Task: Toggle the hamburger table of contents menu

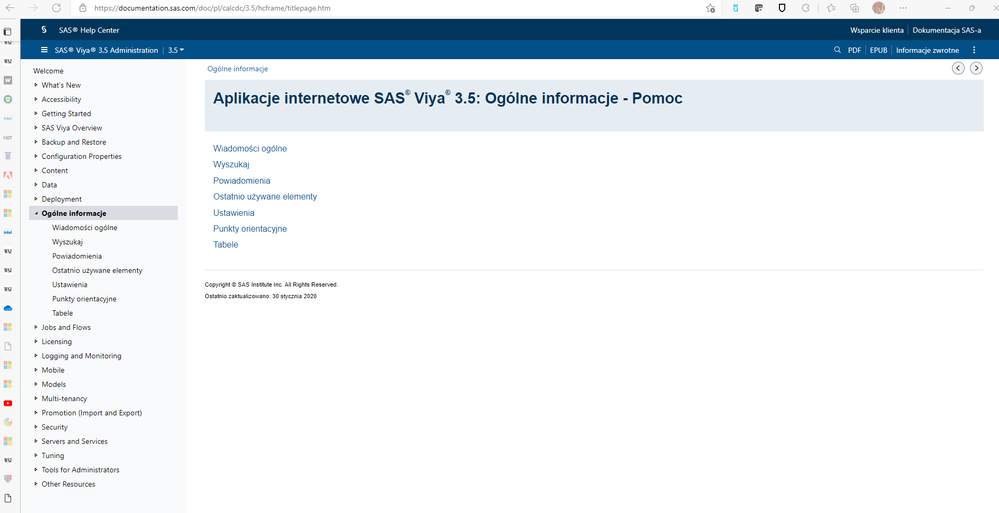Action: (x=44, y=50)
